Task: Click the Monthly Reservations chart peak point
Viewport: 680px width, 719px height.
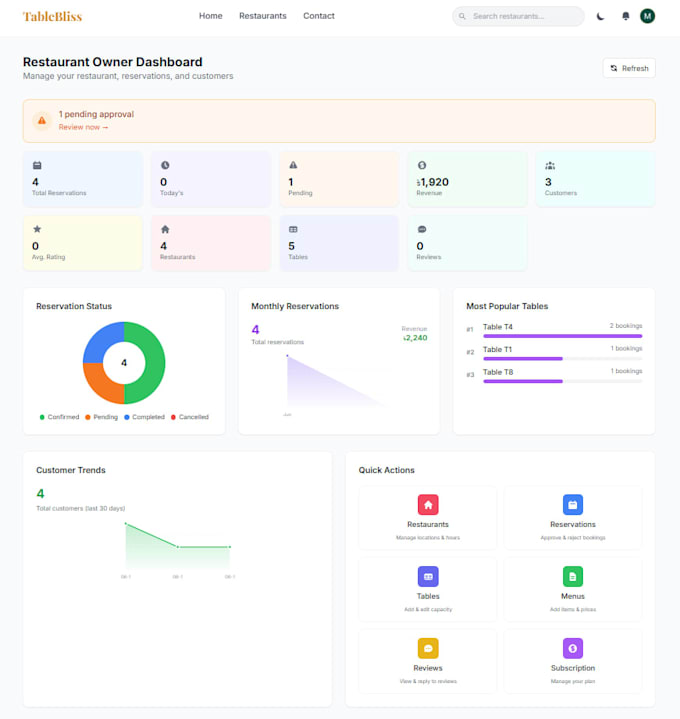Action: 287,356
